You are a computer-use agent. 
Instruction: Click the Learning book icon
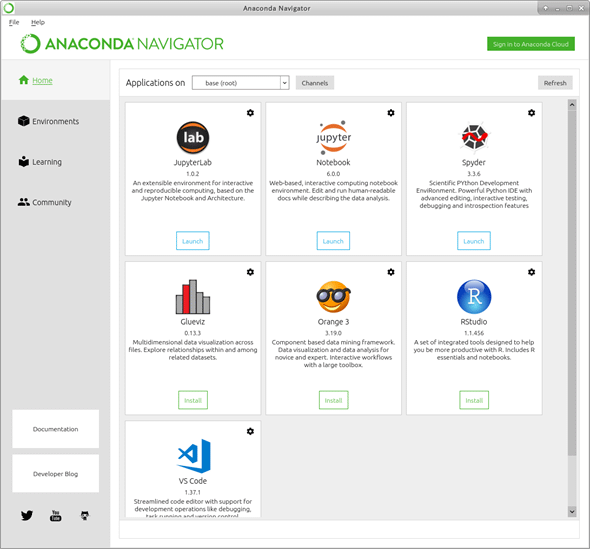[x=24, y=161]
